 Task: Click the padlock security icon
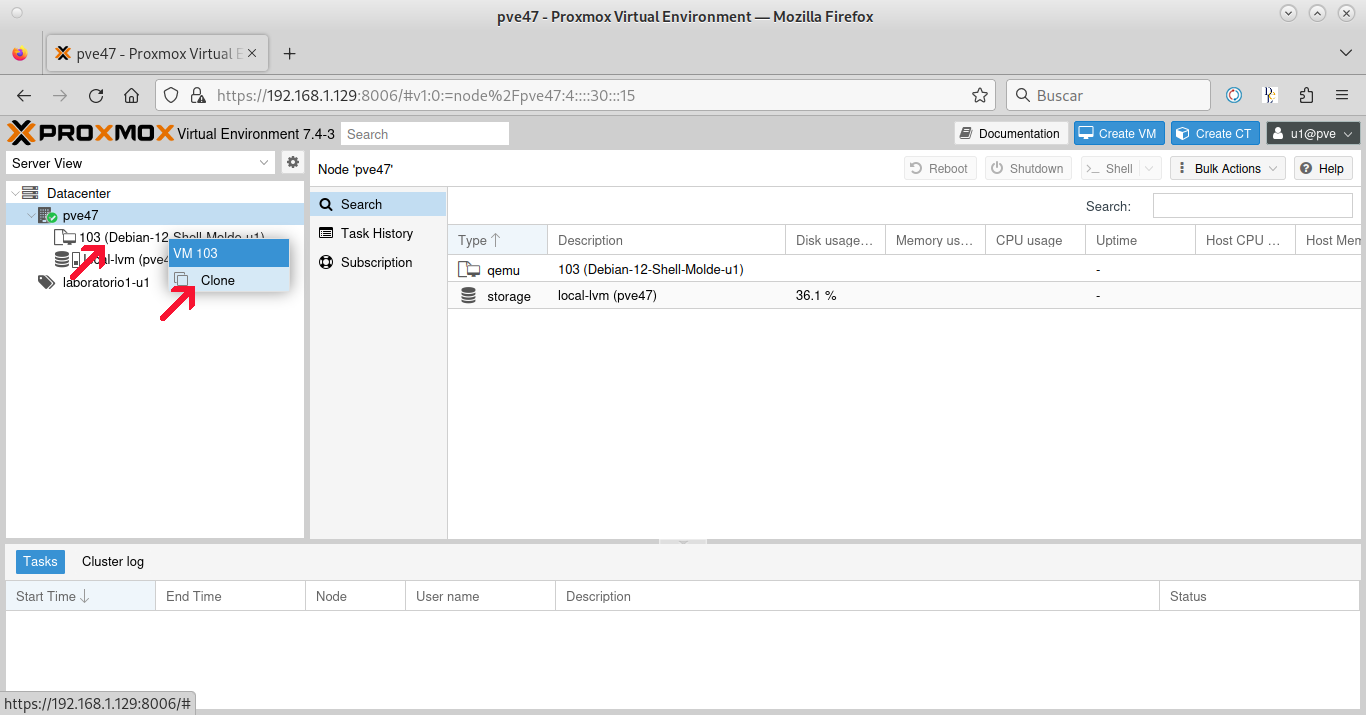[198, 96]
